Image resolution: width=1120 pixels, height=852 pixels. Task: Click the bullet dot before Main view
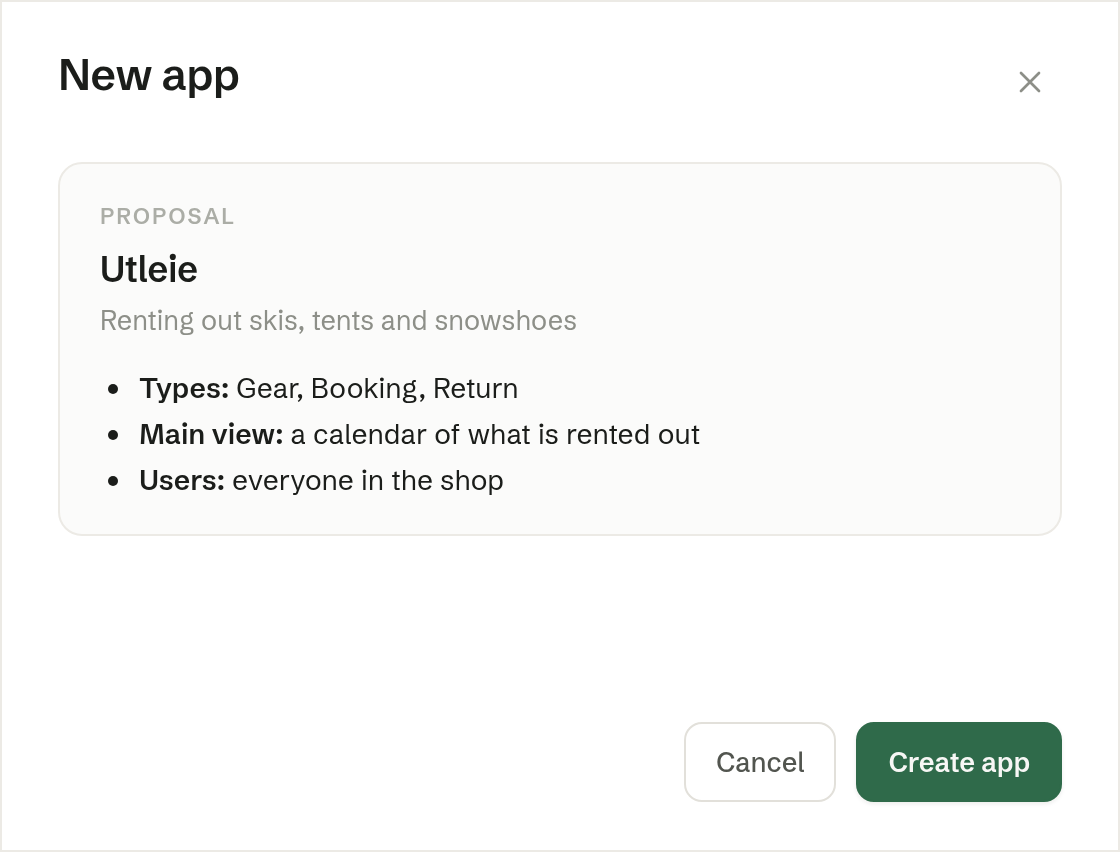[113, 435]
